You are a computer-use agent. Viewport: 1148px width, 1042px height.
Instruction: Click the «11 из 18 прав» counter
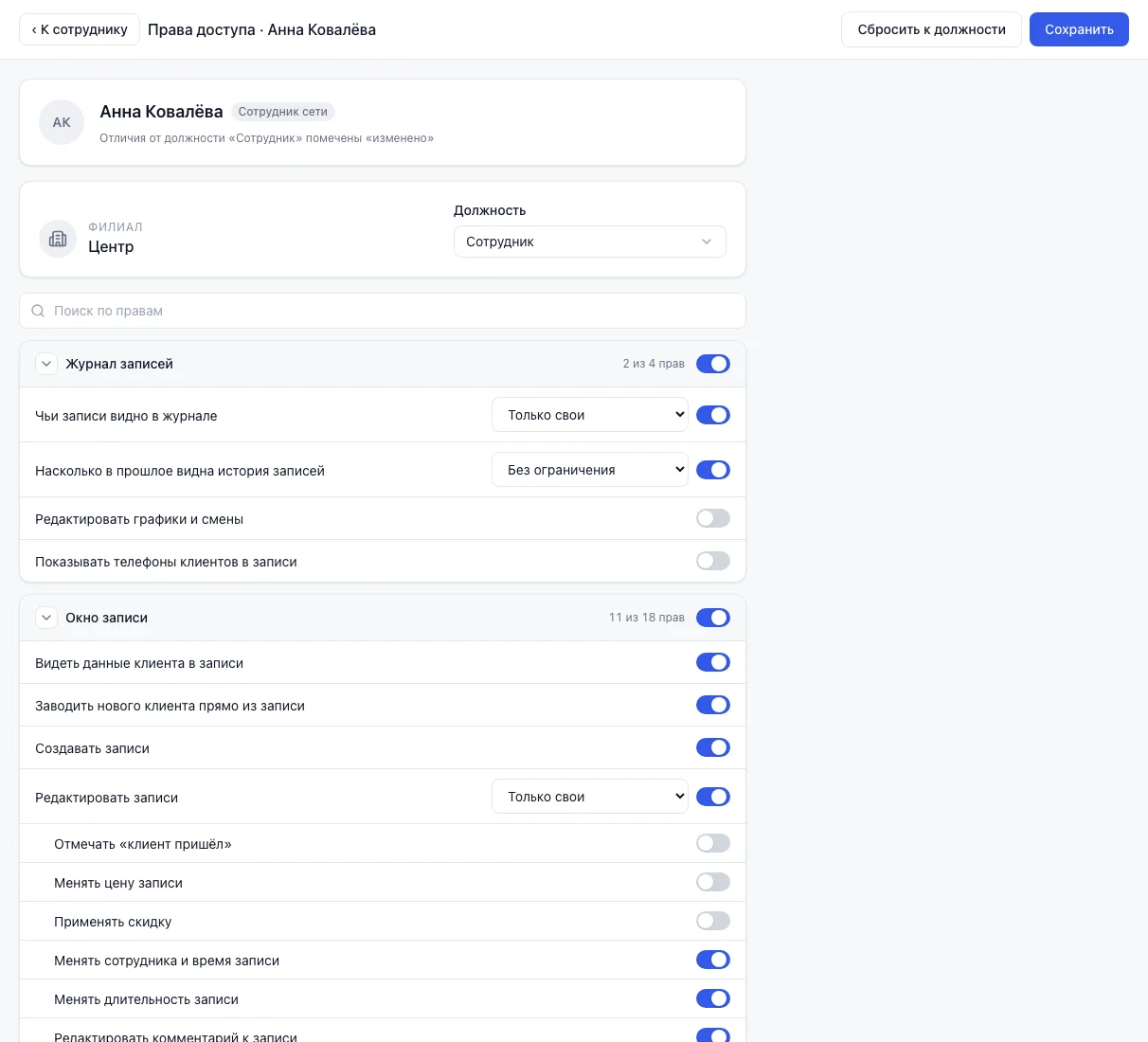pyautogui.click(x=647, y=618)
